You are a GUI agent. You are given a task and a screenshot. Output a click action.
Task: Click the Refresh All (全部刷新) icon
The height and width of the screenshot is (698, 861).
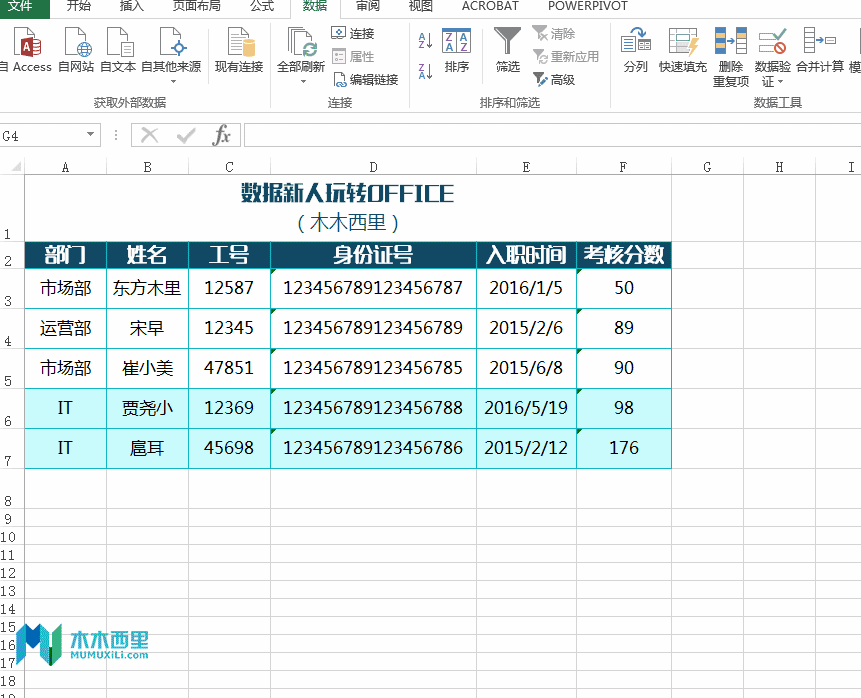301,43
